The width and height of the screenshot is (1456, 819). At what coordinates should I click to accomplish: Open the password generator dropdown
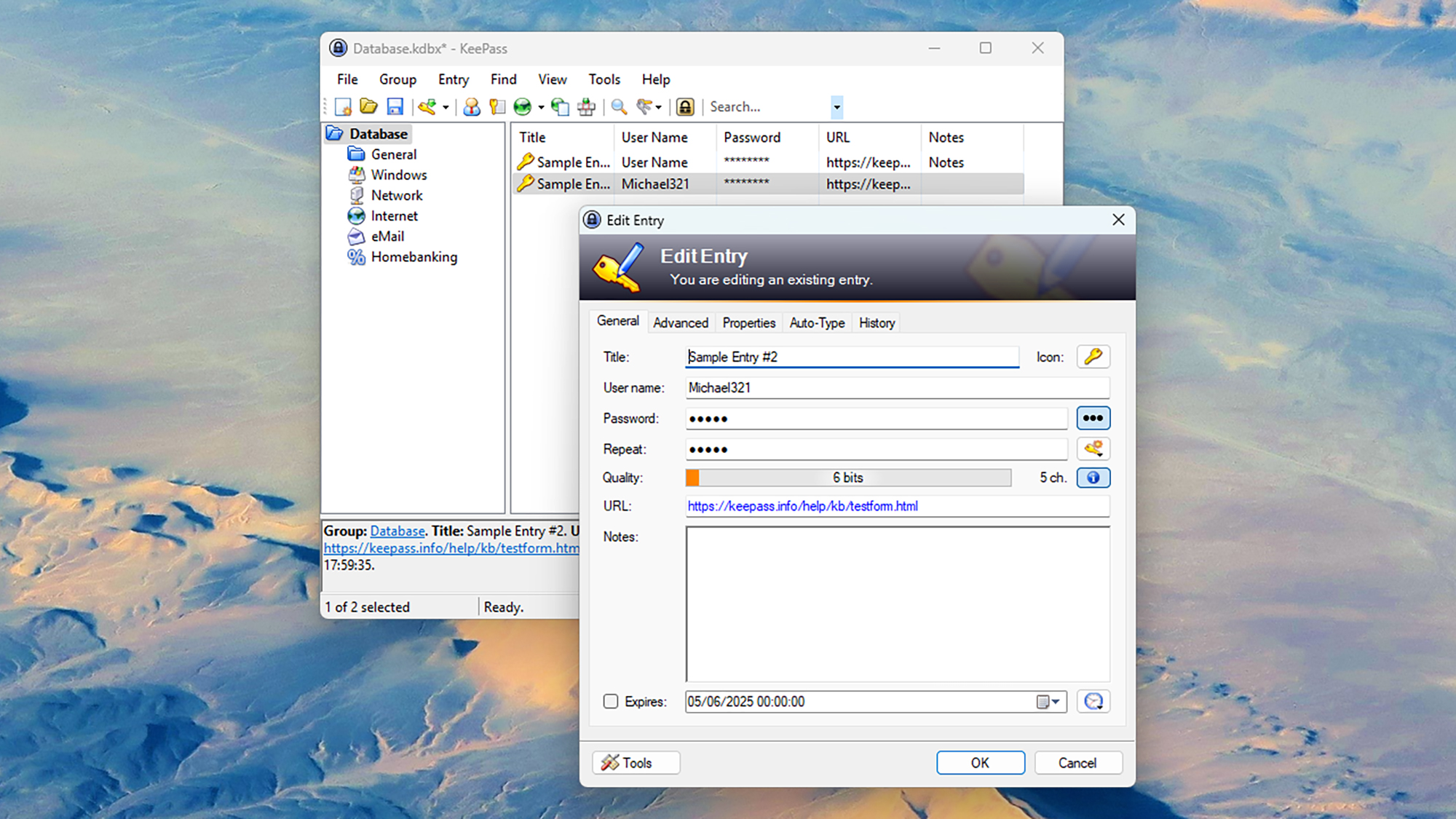coord(1093,449)
